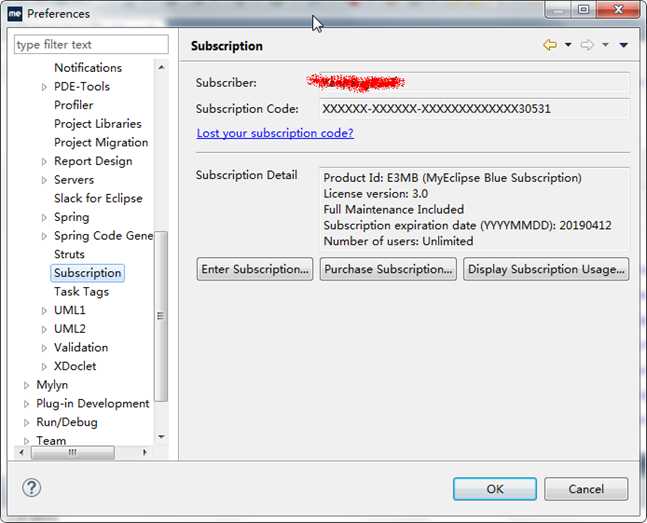Expand the Plug-in Development node
Viewport: 647px width, 523px height.
(26, 404)
